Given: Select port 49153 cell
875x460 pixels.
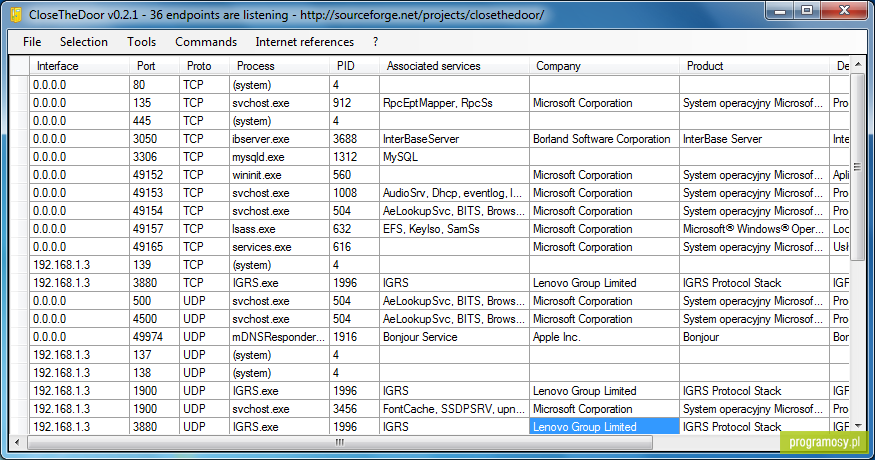Looking at the screenshot, I should [x=155, y=193].
